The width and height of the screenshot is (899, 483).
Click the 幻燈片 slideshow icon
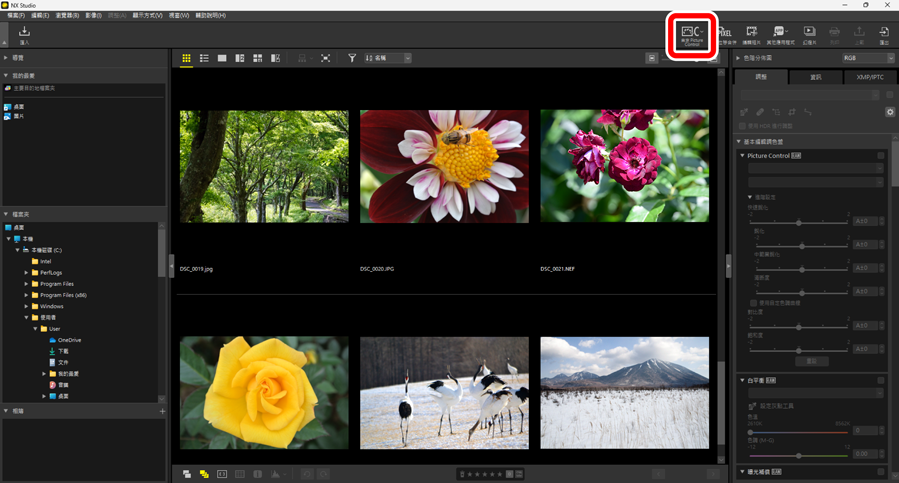809,35
